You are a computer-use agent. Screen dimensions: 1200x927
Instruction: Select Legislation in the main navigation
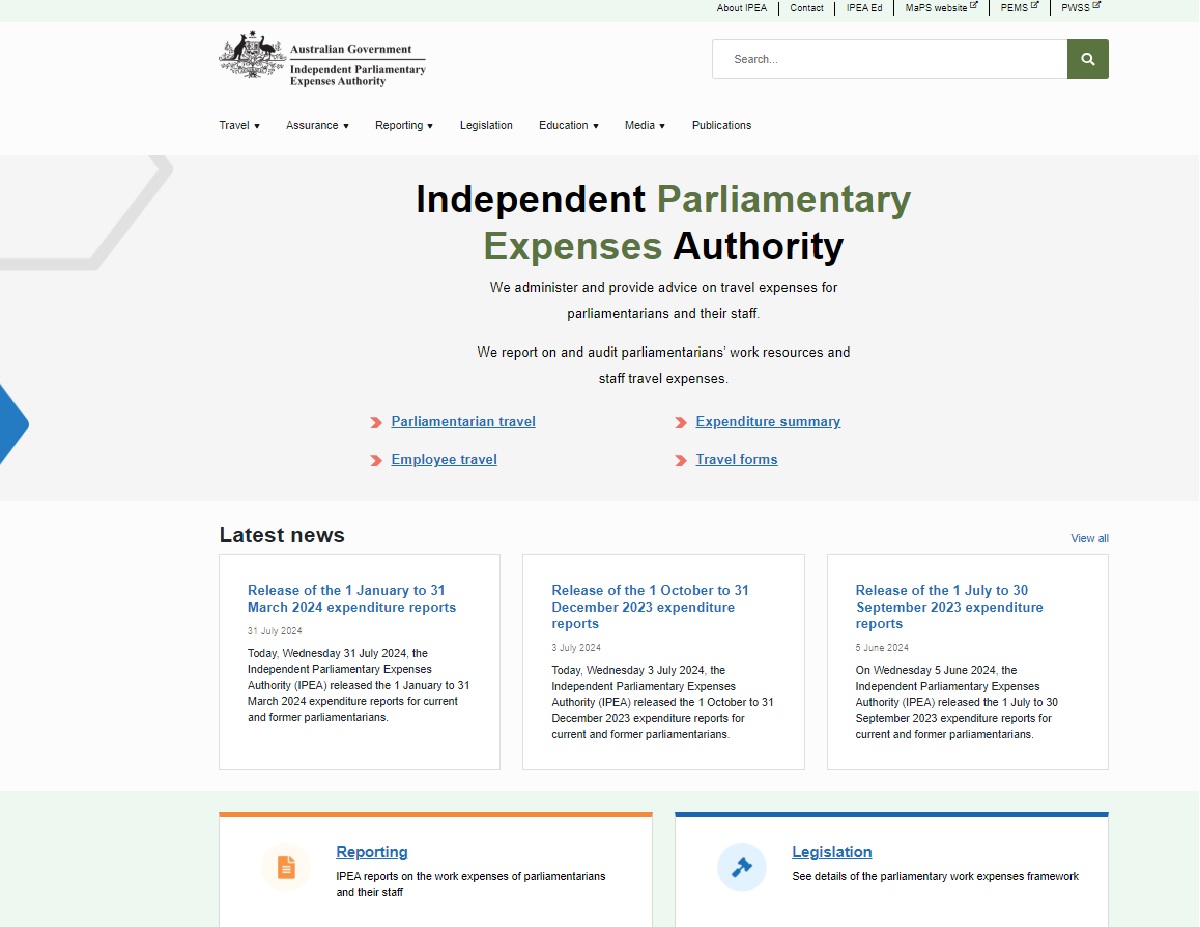point(486,126)
